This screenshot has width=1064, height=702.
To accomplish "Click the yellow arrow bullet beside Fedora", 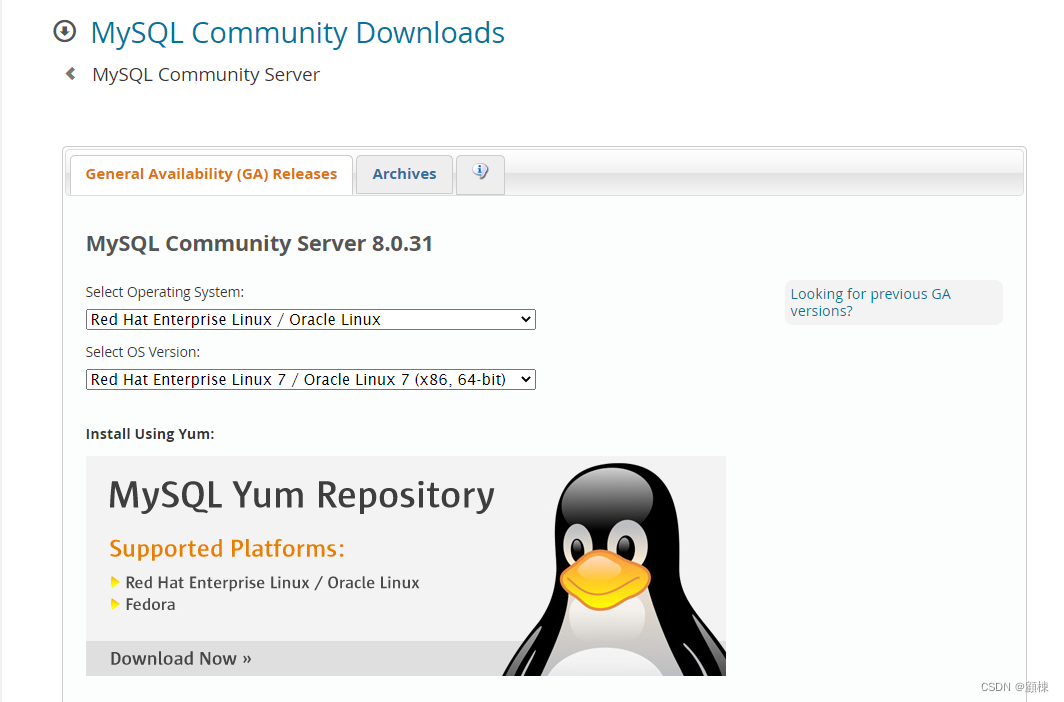I will 117,604.
